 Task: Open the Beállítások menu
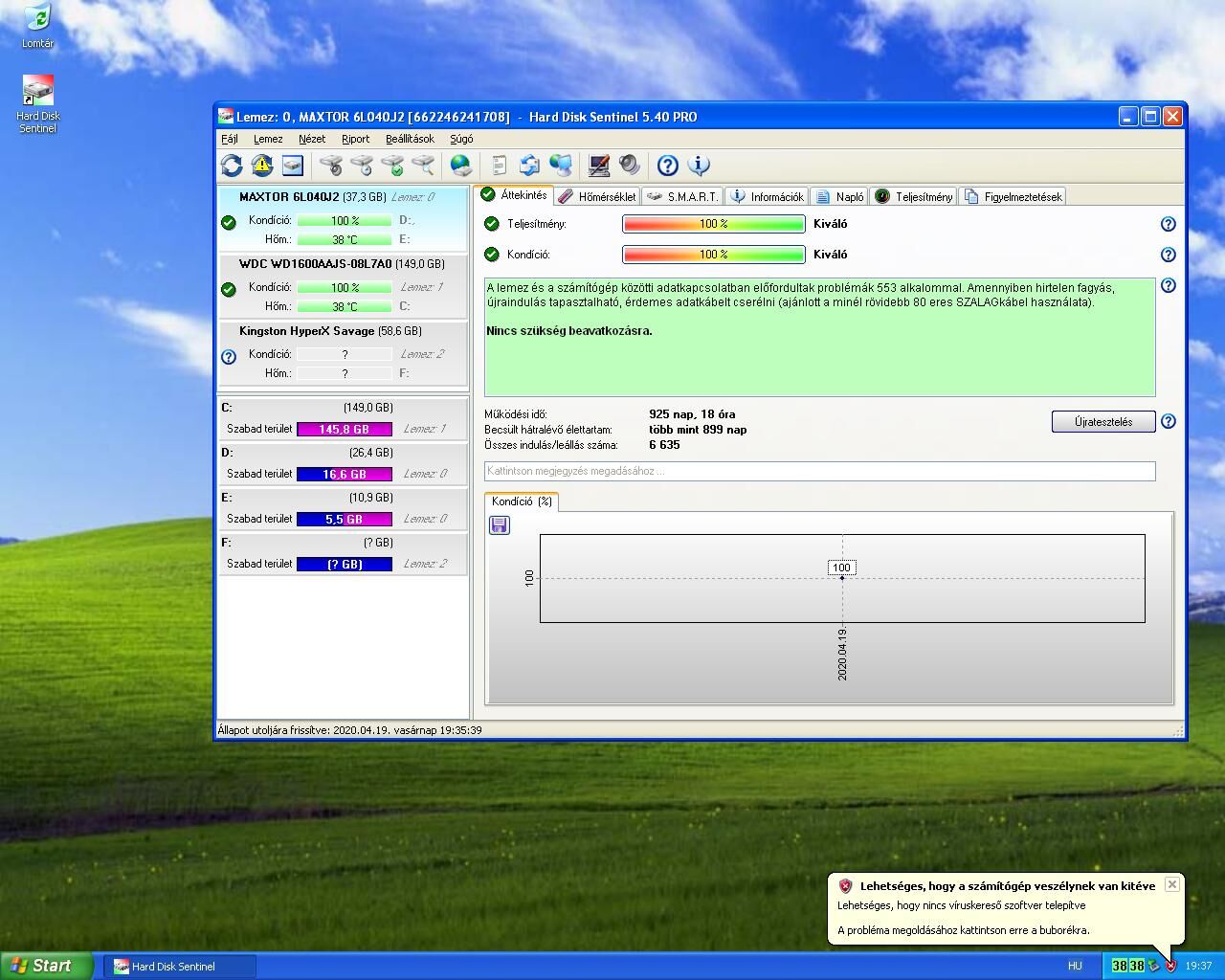[x=410, y=139]
